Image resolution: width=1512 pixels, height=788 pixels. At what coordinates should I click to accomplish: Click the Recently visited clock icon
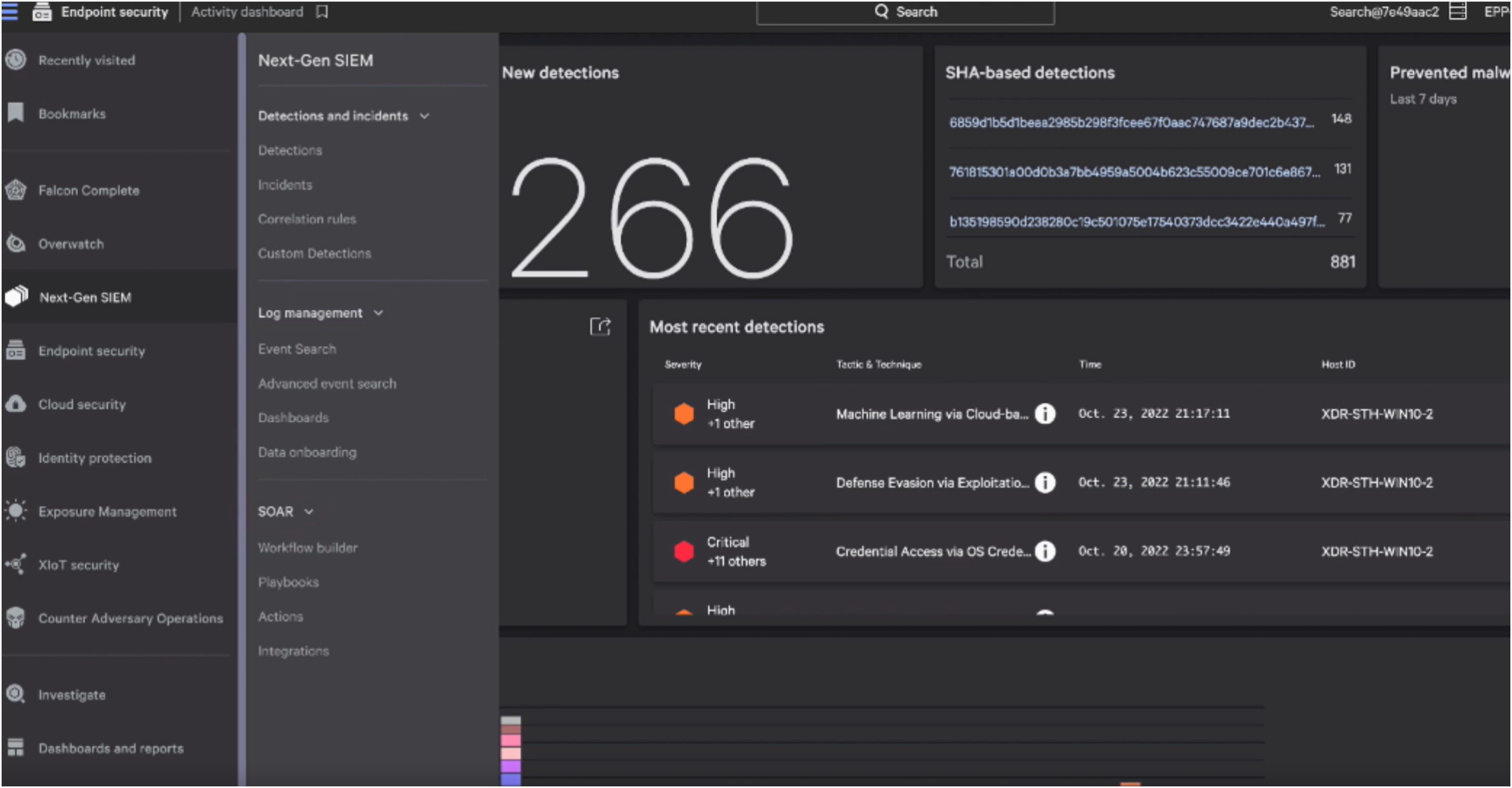[x=16, y=60]
